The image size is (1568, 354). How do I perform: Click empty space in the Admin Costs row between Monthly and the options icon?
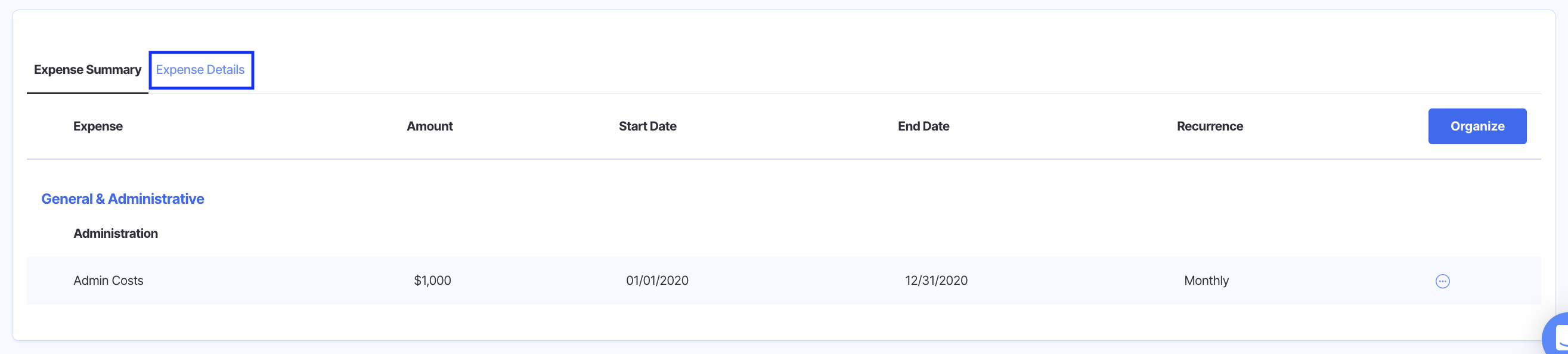[1333, 281]
